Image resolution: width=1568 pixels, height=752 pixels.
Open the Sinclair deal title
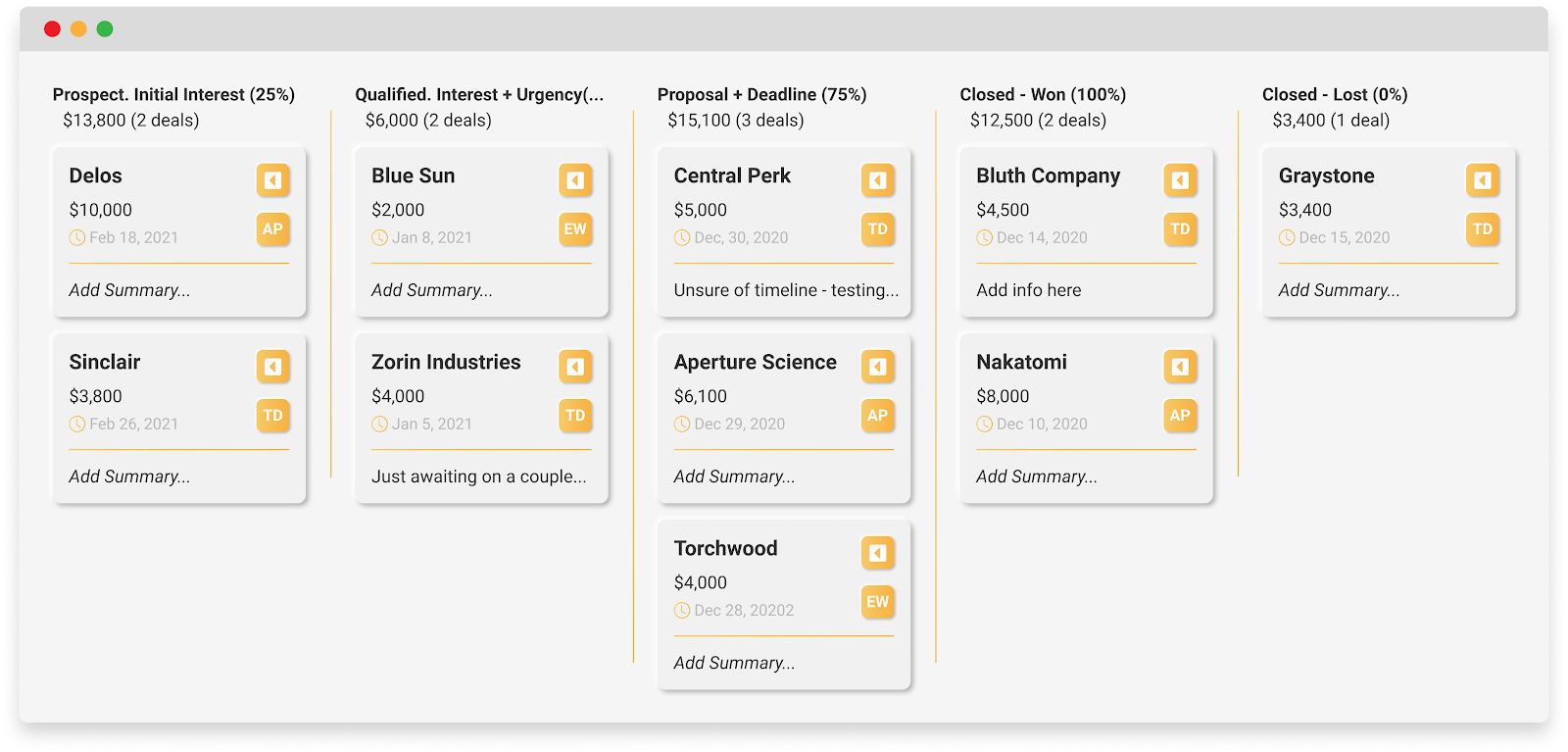pyautogui.click(x=105, y=362)
